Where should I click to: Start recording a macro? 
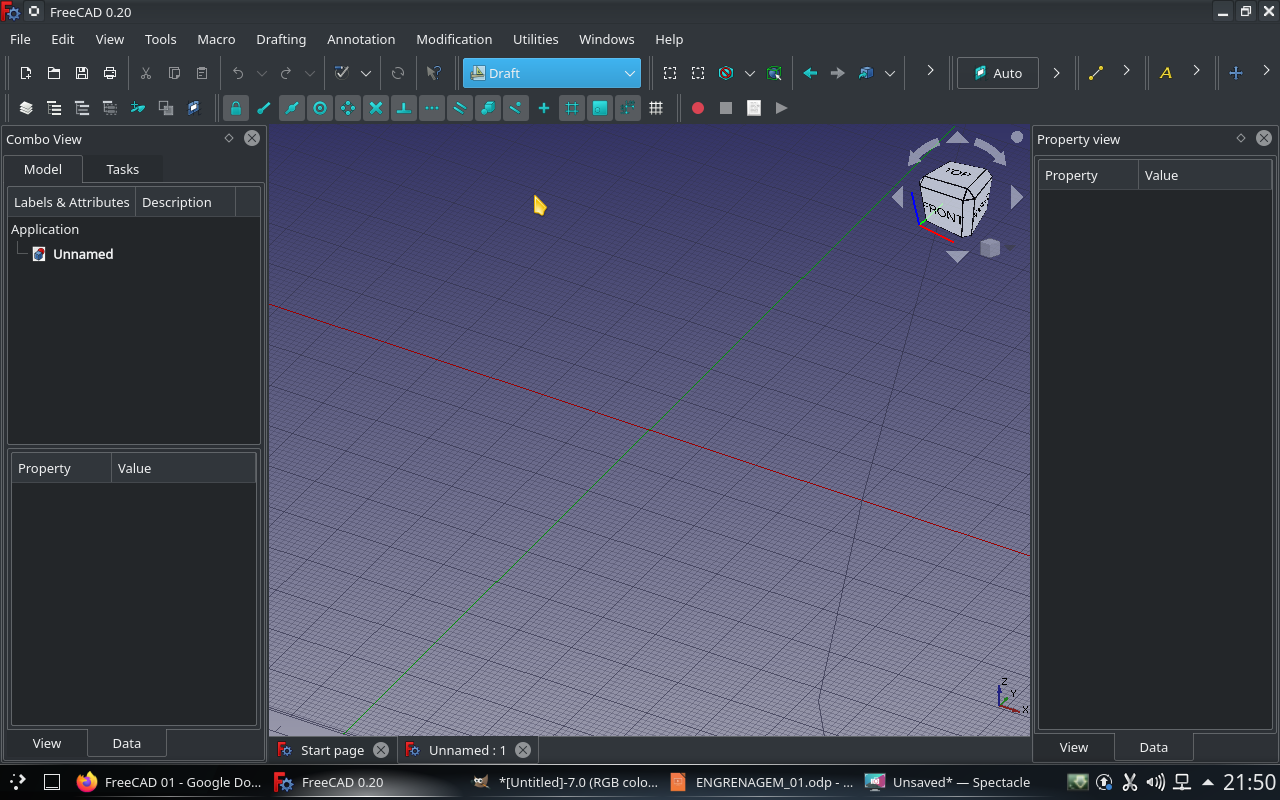point(697,108)
